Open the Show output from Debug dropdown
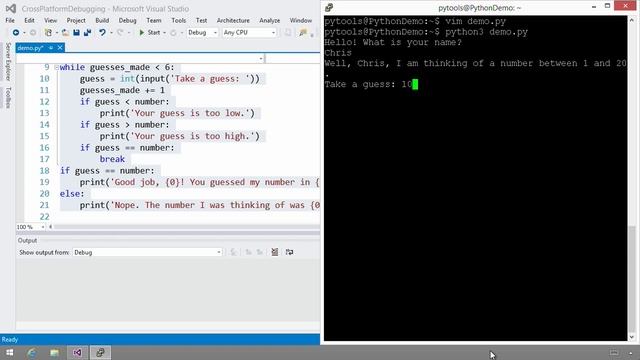 click(147, 252)
